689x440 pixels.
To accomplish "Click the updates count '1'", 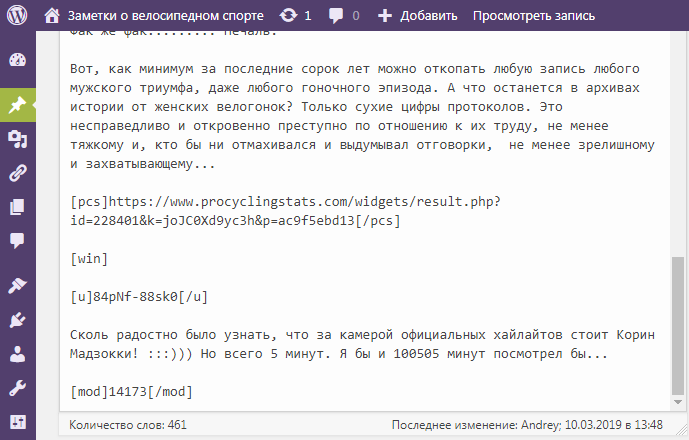I will pyautogui.click(x=308, y=16).
